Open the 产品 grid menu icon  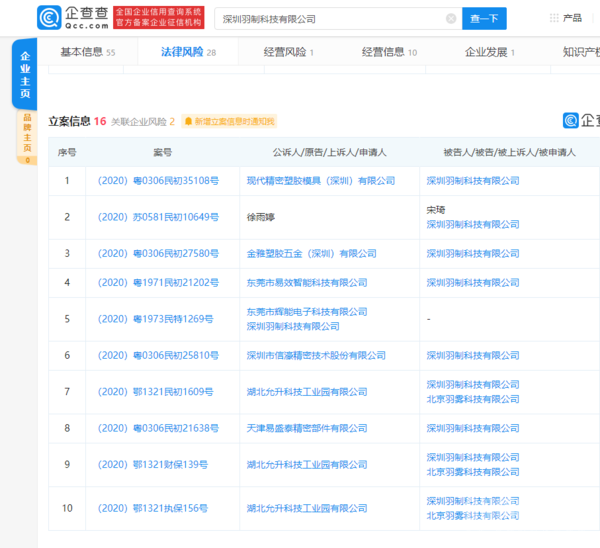[554, 18]
